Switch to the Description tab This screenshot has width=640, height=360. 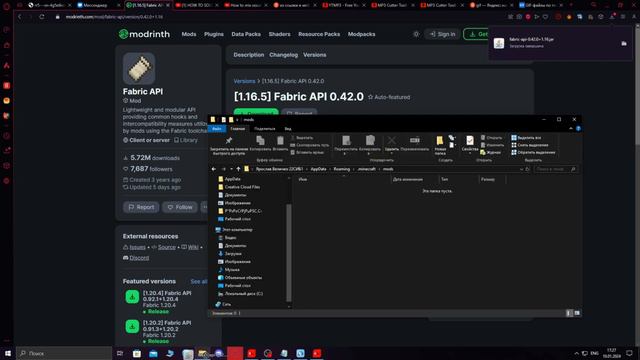pos(249,55)
